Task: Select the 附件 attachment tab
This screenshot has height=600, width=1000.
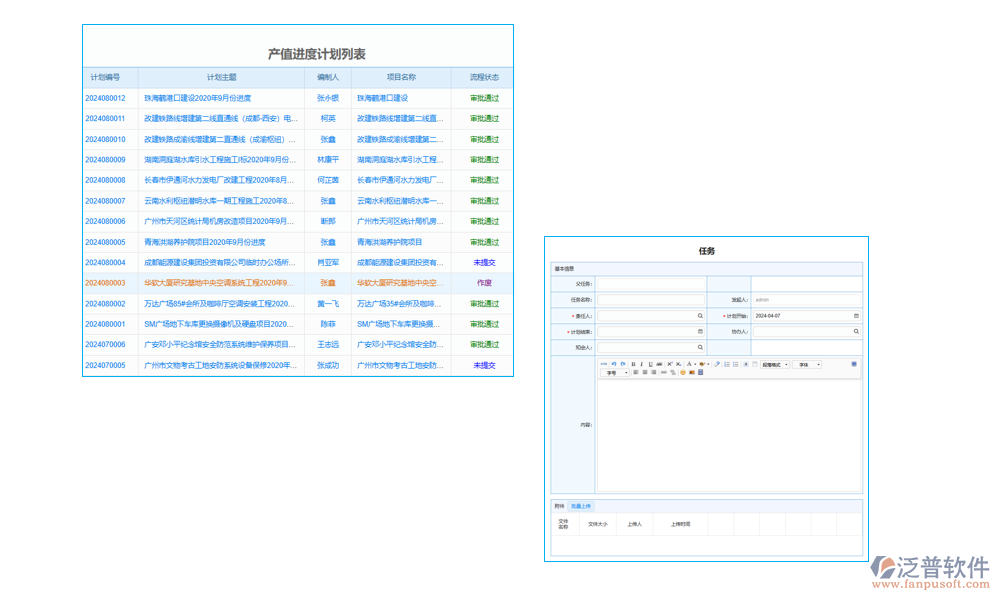Action: pyautogui.click(x=559, y=507)
